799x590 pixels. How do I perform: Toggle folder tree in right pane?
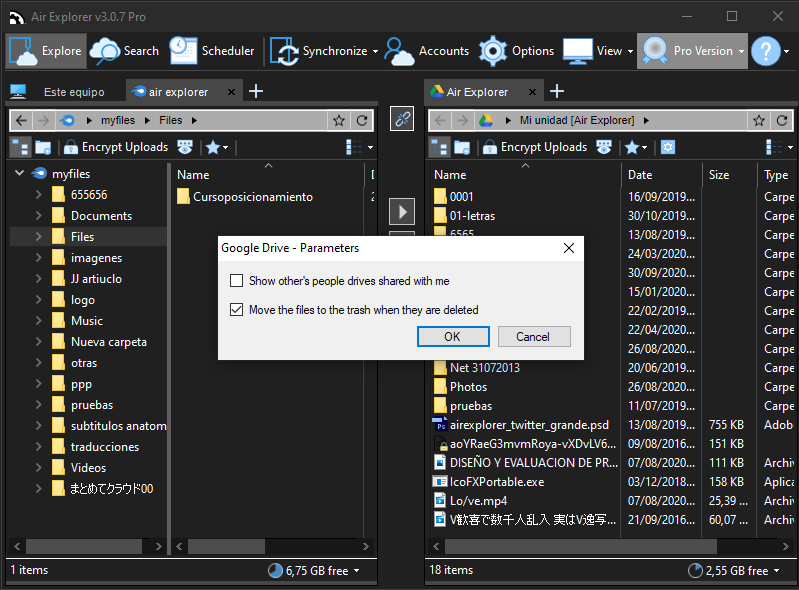click(440, 147)
